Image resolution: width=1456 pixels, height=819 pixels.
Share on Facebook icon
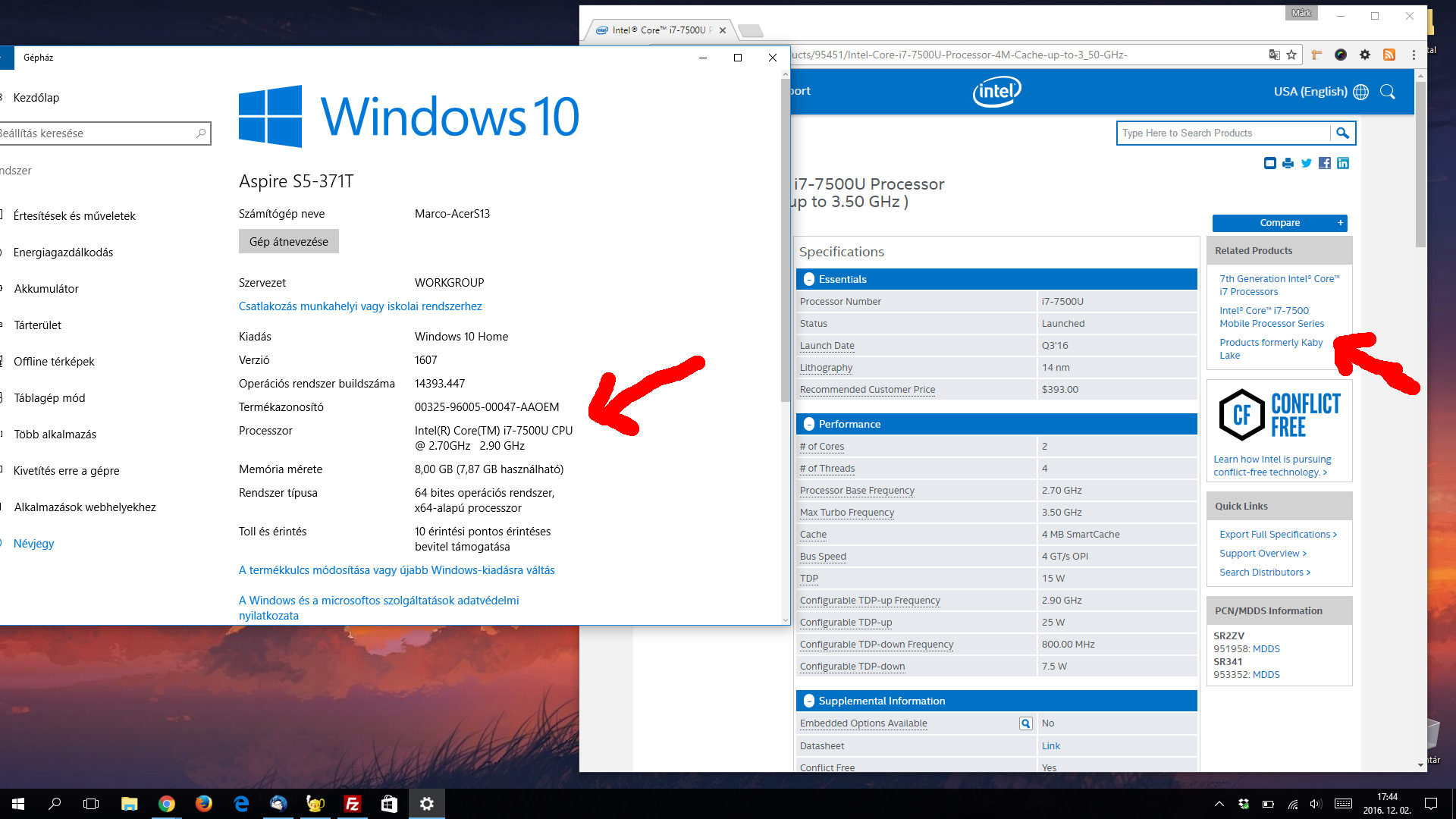tap(1325, 163)
